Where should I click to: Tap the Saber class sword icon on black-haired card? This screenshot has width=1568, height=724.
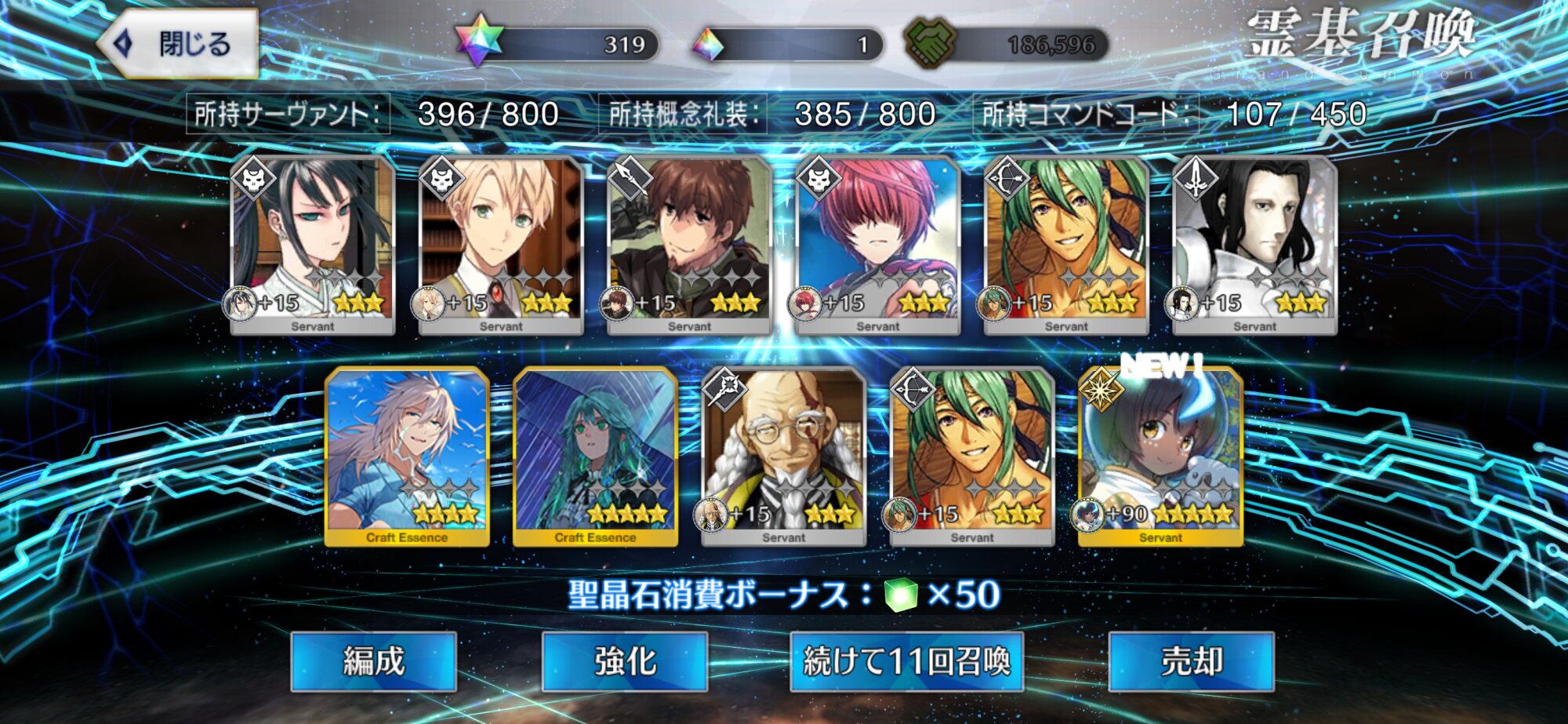[x=1195, y=178]
